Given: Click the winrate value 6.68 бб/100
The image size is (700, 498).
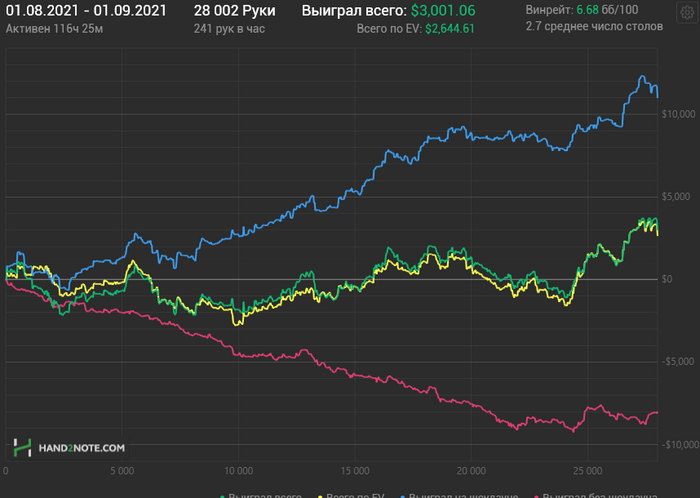Looking at the screenshot, I should pyautogui.click(x=607, y=9).
